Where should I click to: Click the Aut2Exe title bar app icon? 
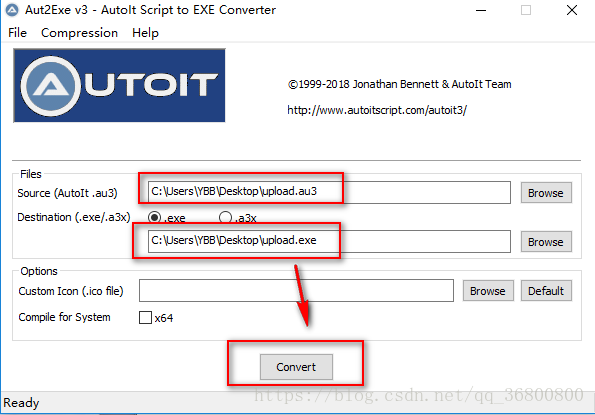12,10
